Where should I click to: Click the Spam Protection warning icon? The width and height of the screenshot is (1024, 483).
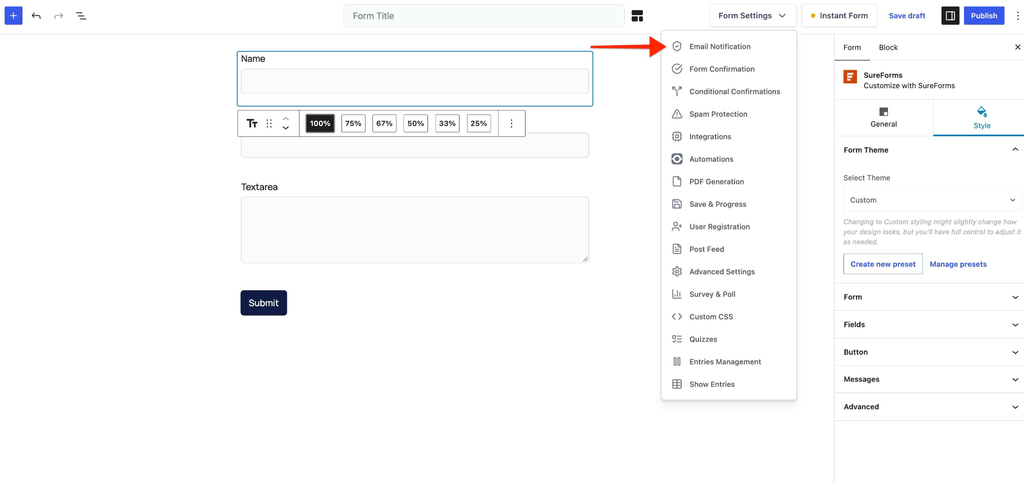tap(677, 114)
